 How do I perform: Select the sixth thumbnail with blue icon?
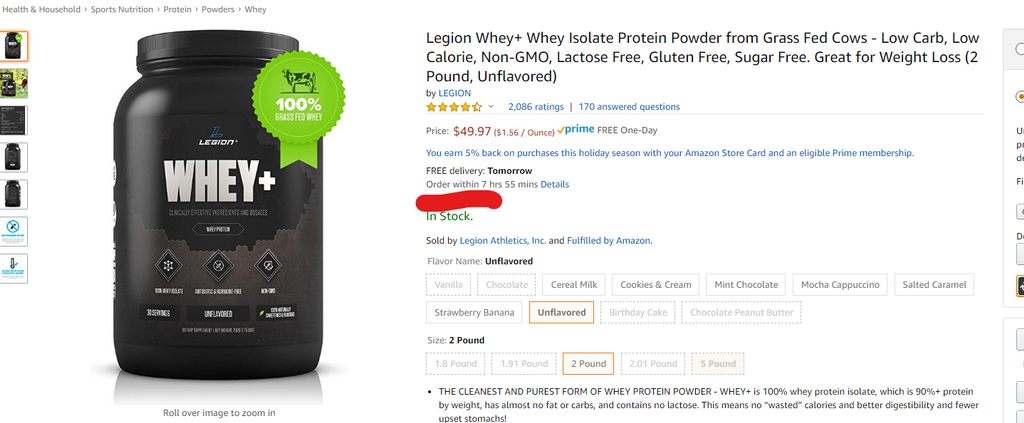point(14,231)
